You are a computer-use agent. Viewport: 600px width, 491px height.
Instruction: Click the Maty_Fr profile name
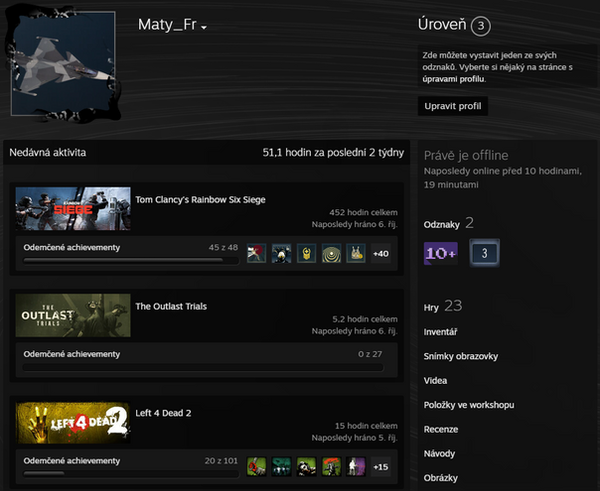click(167, 25)
